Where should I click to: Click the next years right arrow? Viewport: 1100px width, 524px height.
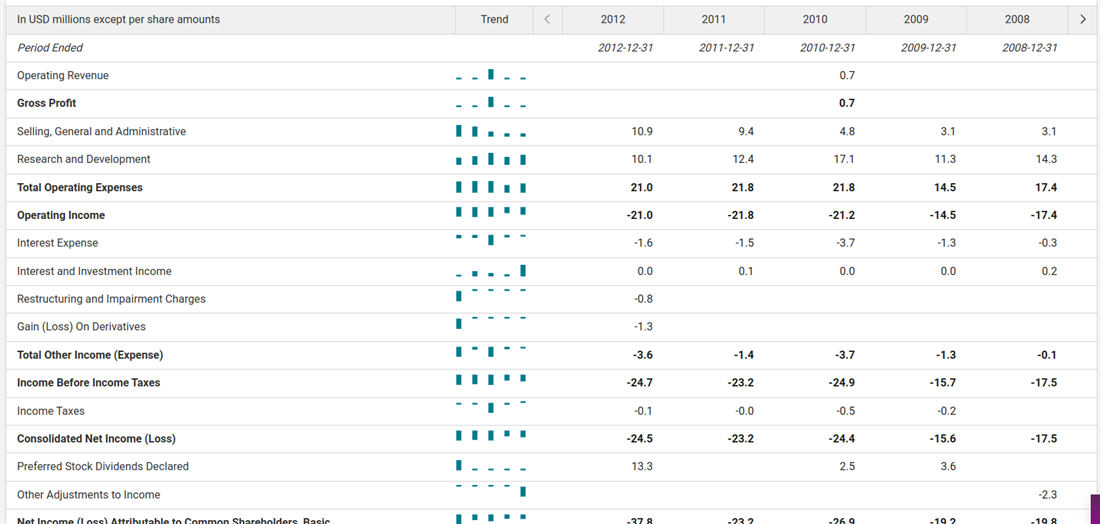1082,19
